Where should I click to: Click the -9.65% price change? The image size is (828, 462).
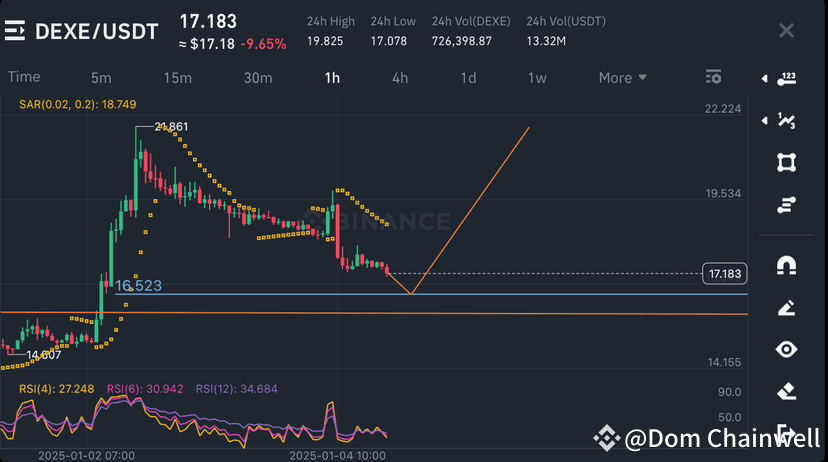pos(264,44)
